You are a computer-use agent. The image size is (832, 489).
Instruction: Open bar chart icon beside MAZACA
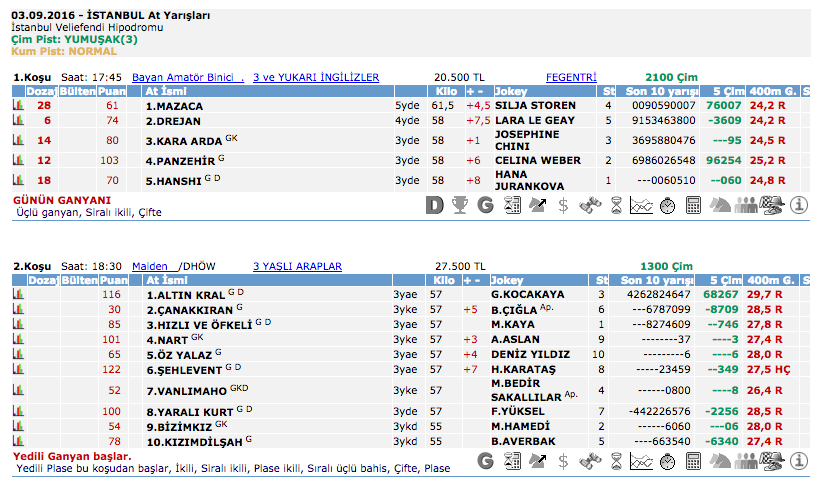(18, 105)
